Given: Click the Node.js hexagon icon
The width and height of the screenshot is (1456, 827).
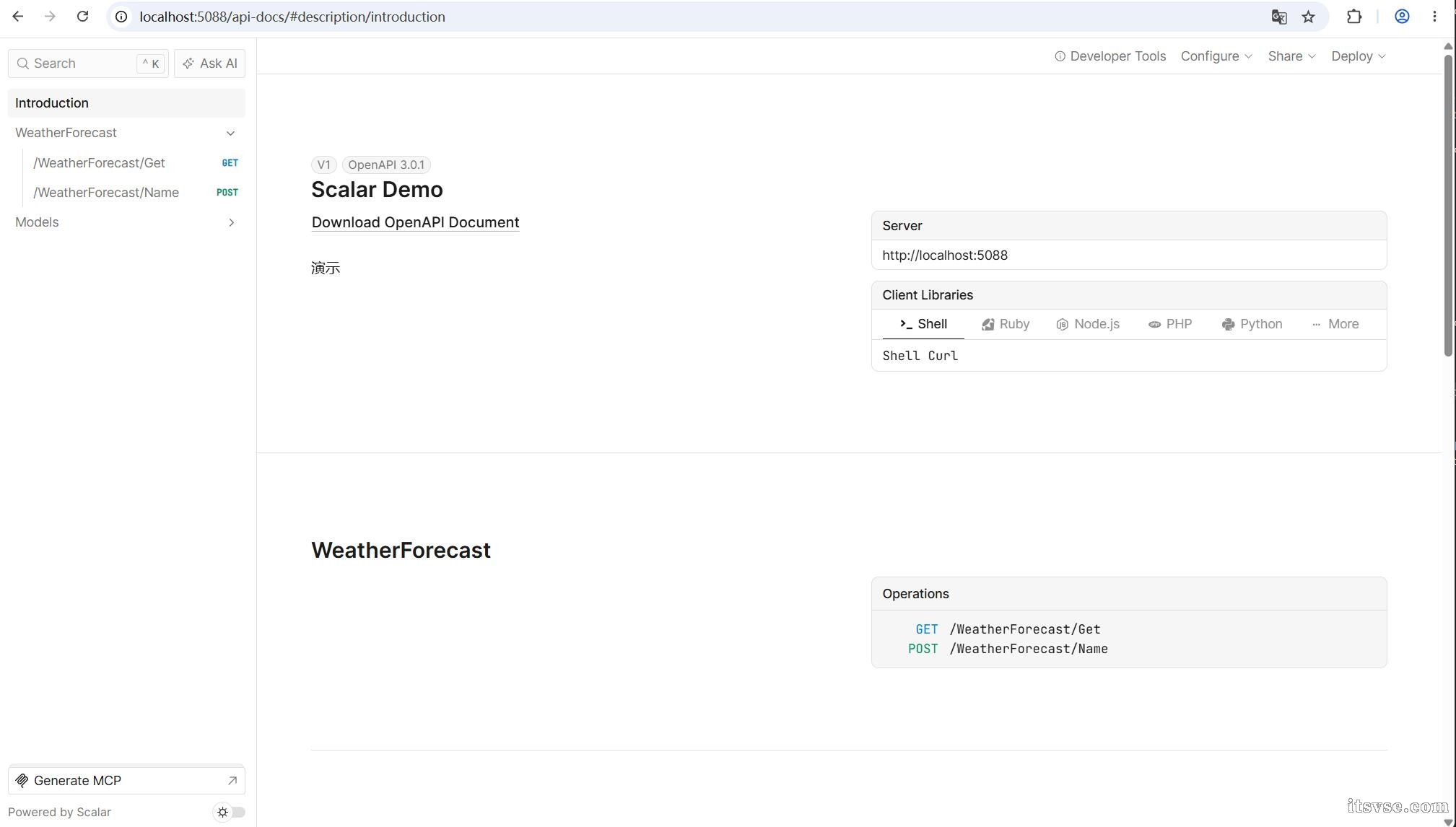Looking at the screenshot, I should pos(1062,325).
